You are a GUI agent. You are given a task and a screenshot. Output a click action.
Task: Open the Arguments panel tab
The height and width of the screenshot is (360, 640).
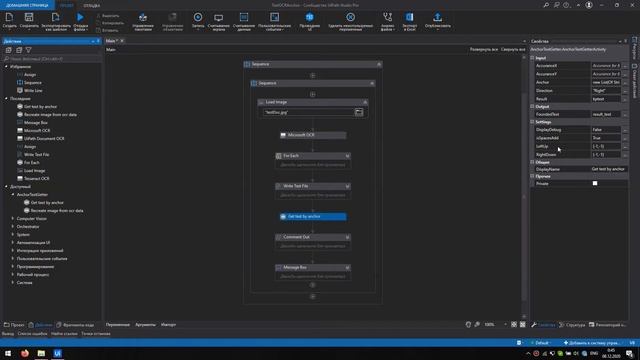pos(145,324)
